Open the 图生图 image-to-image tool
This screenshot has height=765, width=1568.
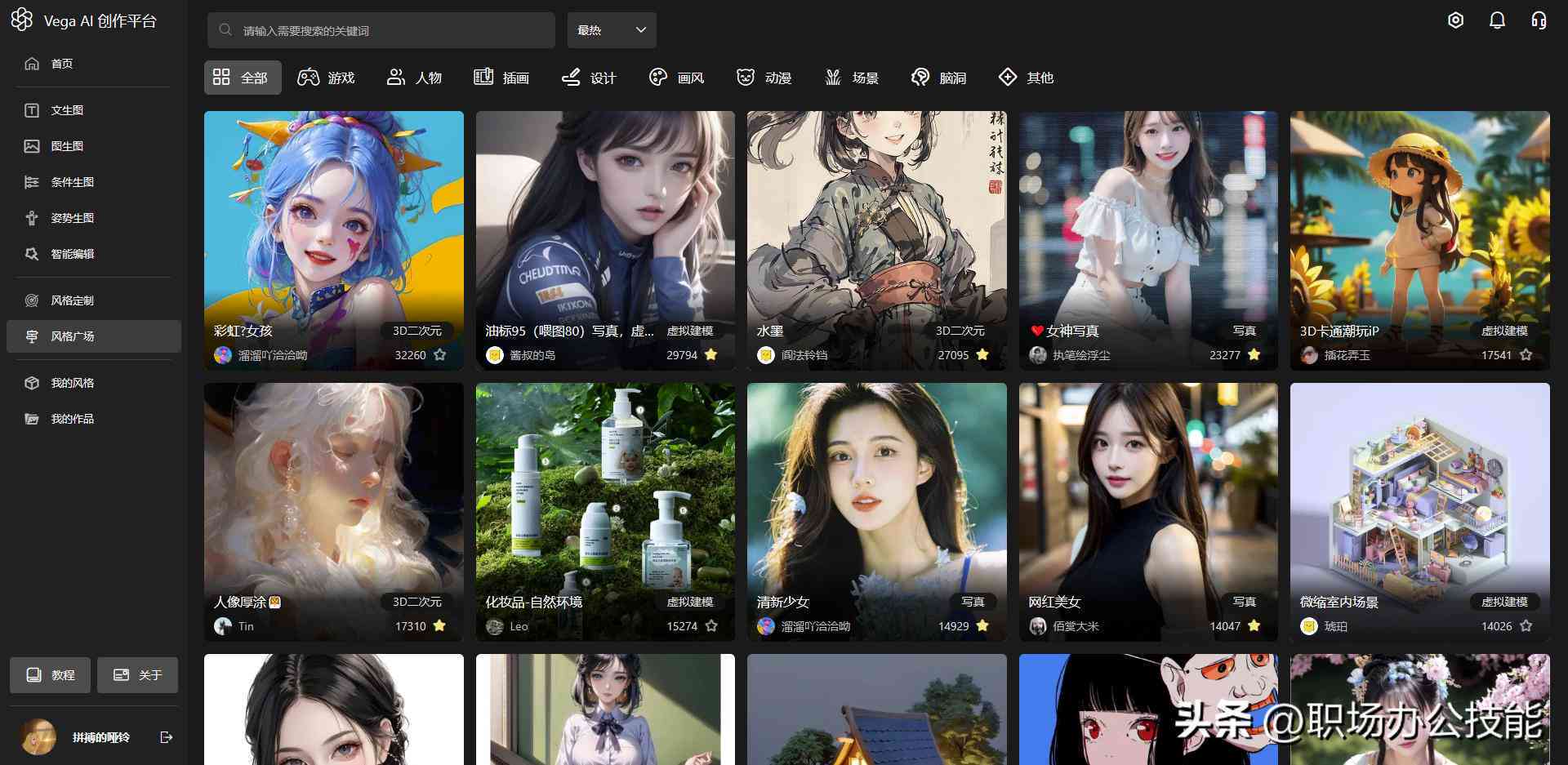tap(94, 146)
